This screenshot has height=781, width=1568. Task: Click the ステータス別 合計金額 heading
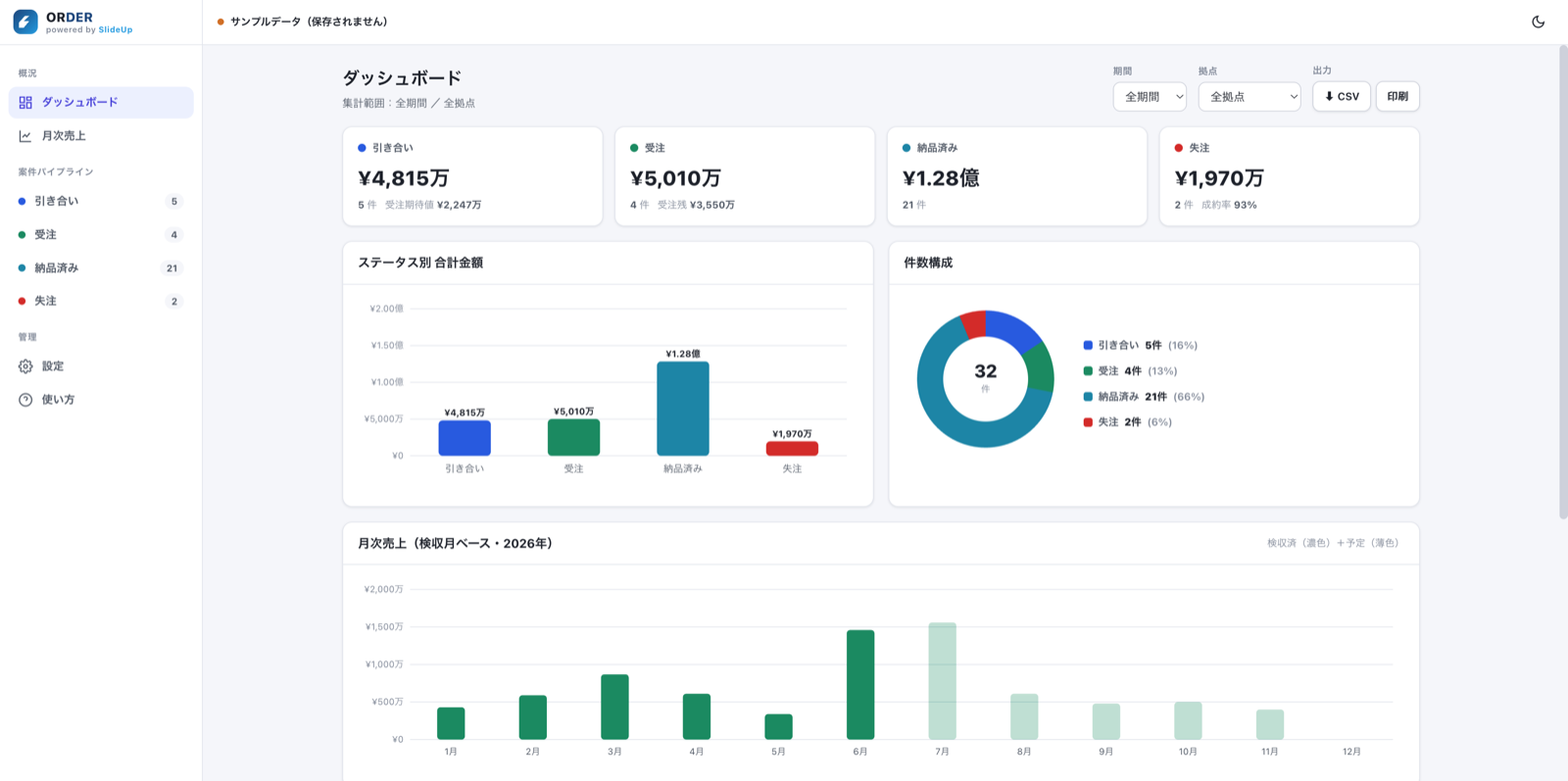tap(420, 263)
